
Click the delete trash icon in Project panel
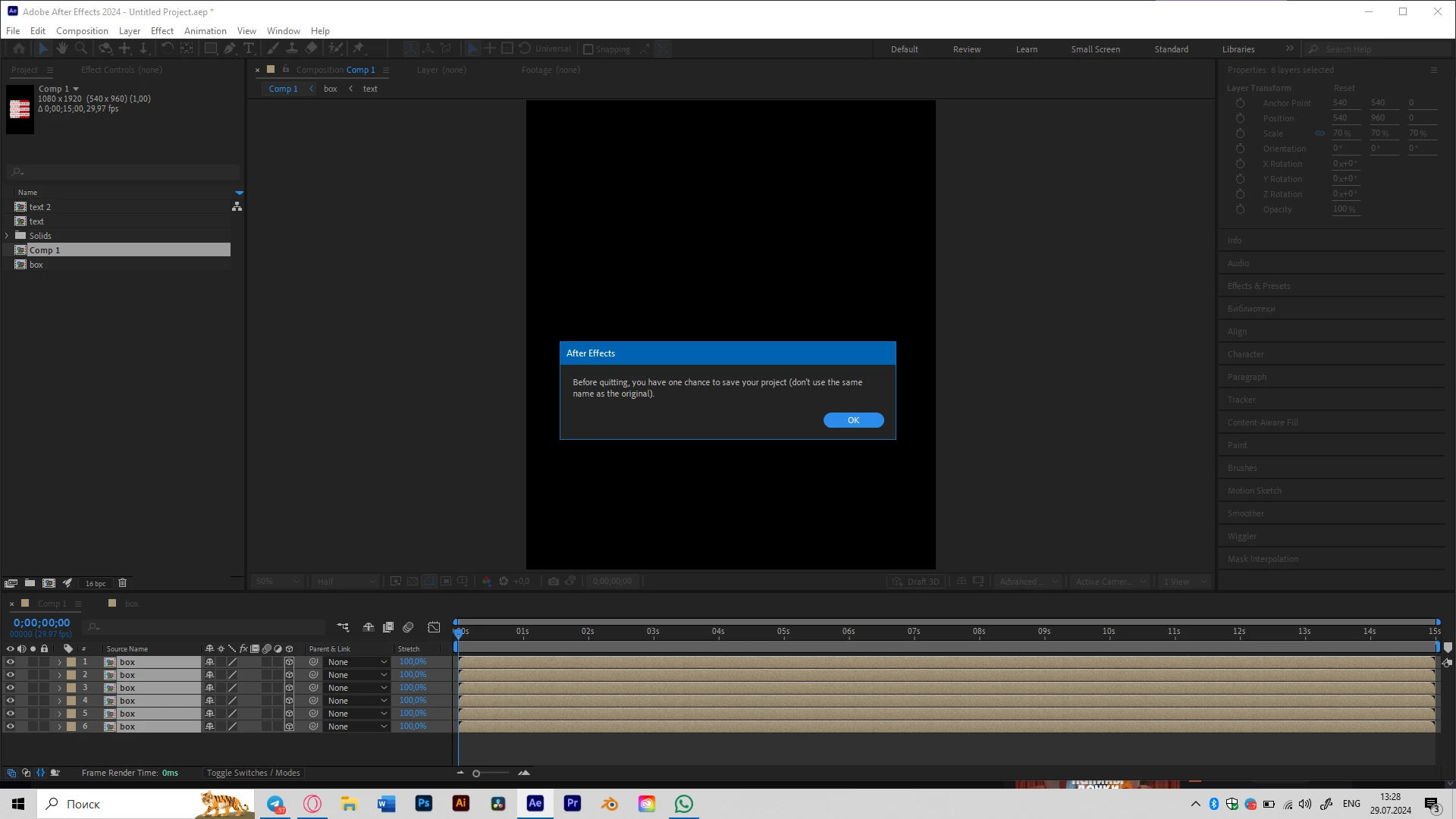point(122,583)
